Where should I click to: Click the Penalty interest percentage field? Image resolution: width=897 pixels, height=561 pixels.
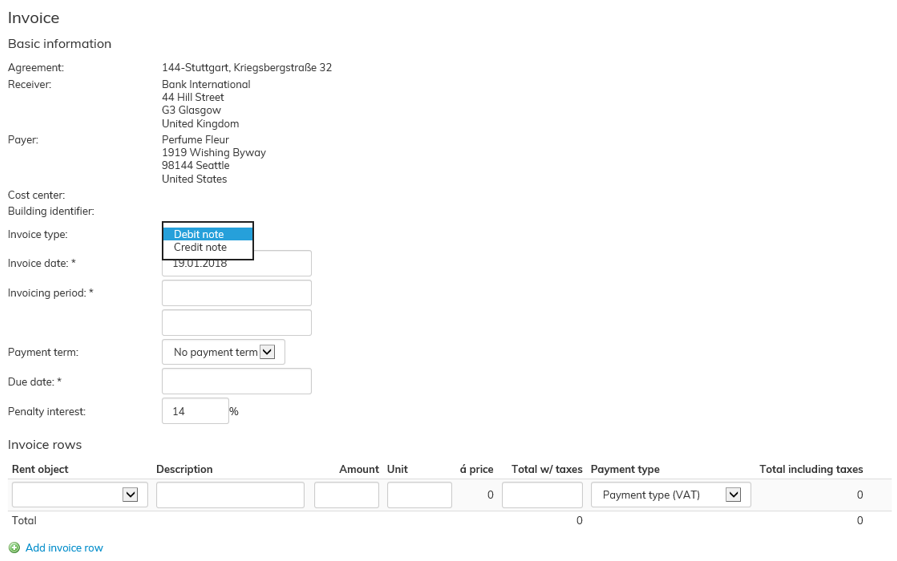click(x=195, y=411)
